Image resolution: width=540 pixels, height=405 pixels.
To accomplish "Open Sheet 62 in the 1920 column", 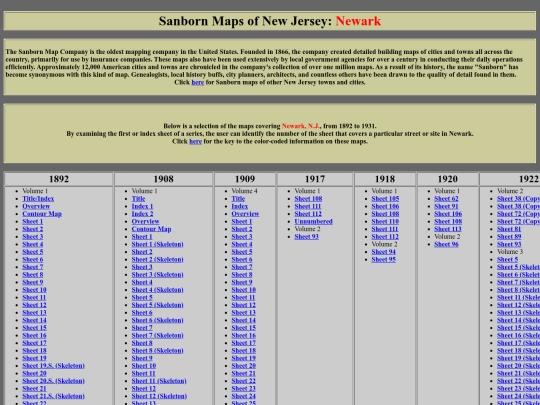I will click(x=446, y=199).
